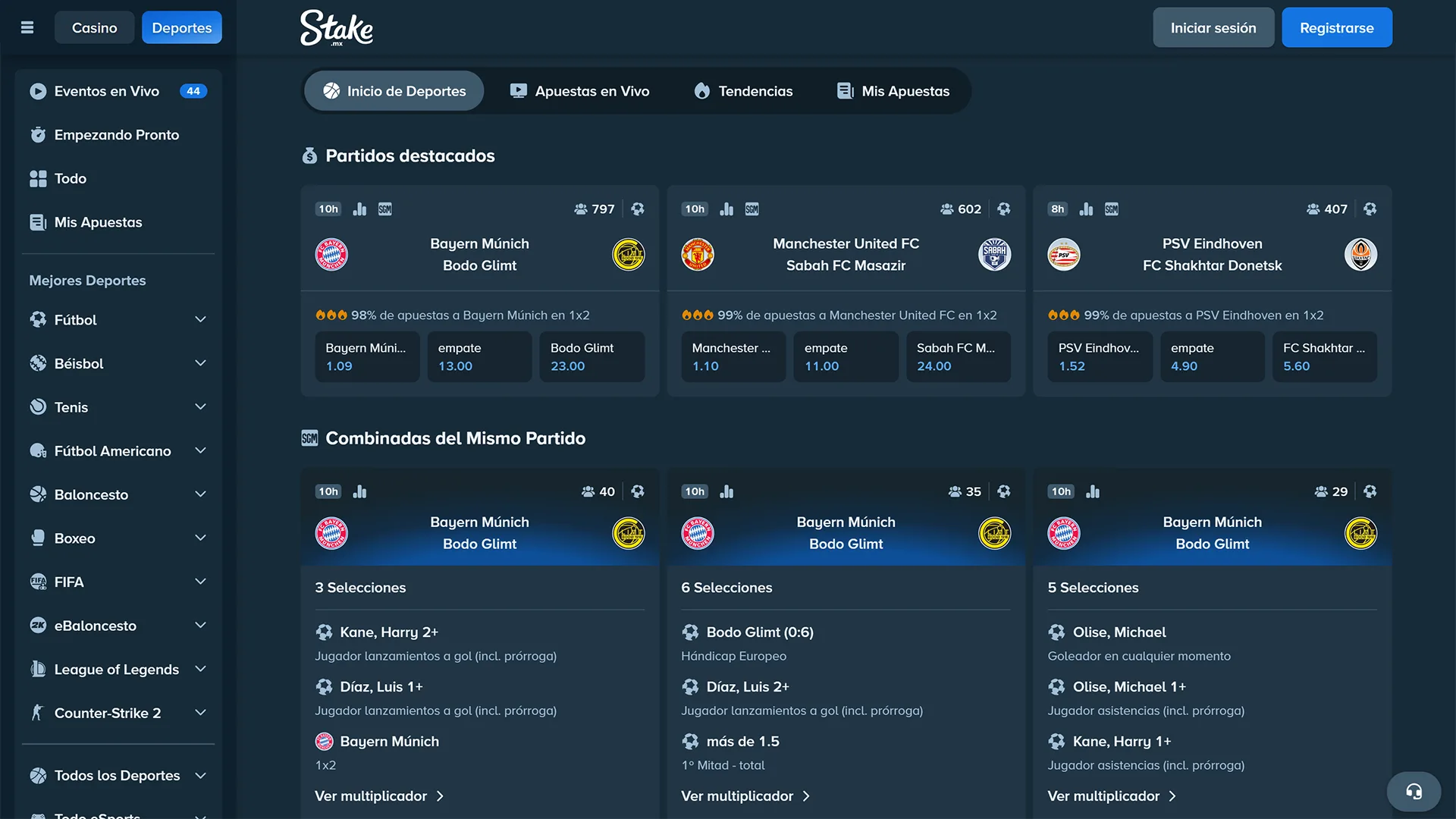Open stats icon on 6 Selecciones card
This screenshot has height=819, width=1456.
coord(726,491)
